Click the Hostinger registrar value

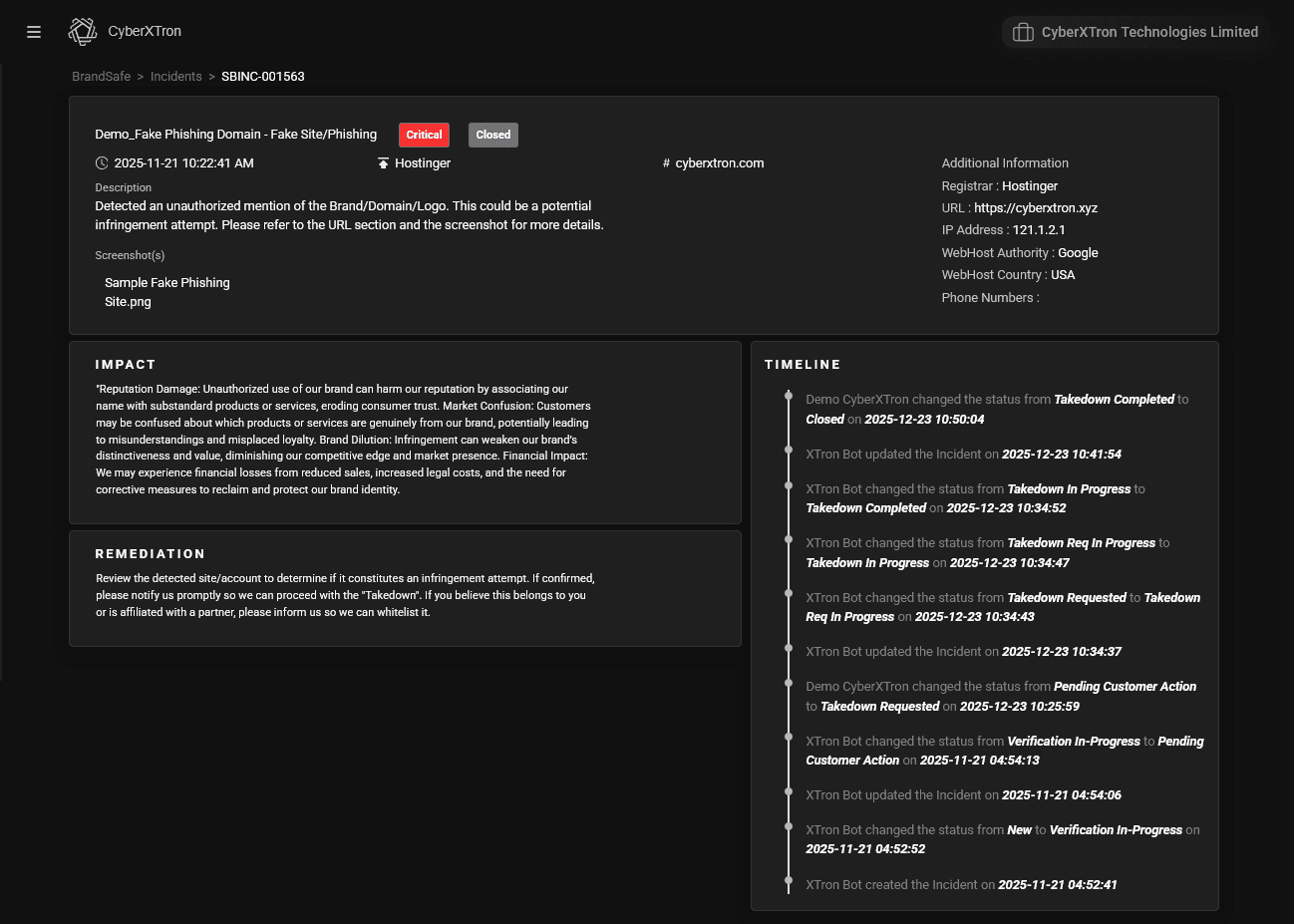1030,185
